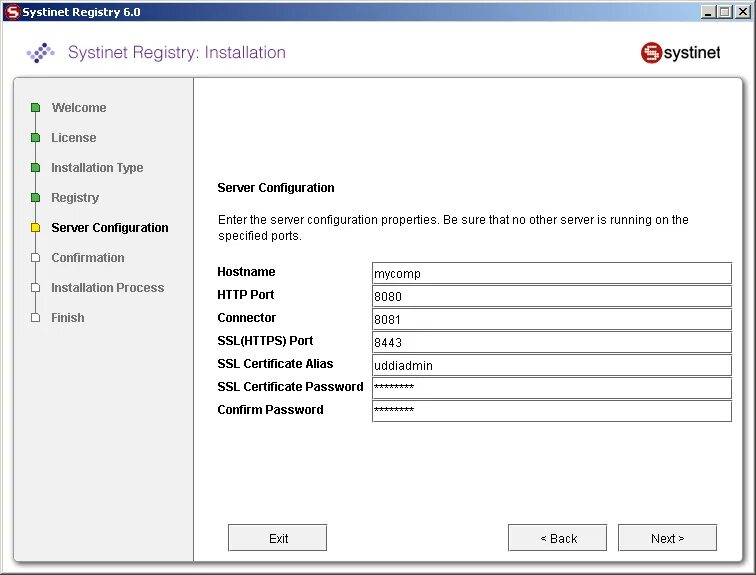Click the Next button
This screenshot has height=575, width=756.
[667, 538]
